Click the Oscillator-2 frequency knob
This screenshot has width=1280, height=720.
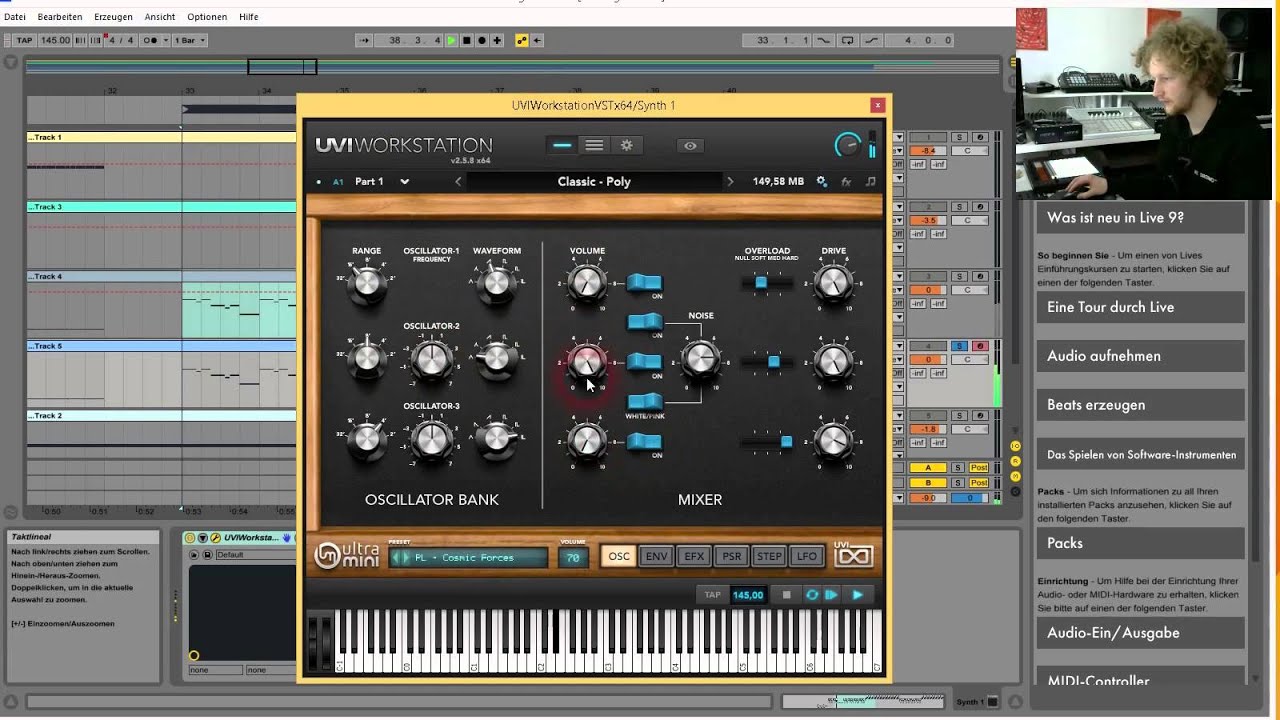[432, 360]
